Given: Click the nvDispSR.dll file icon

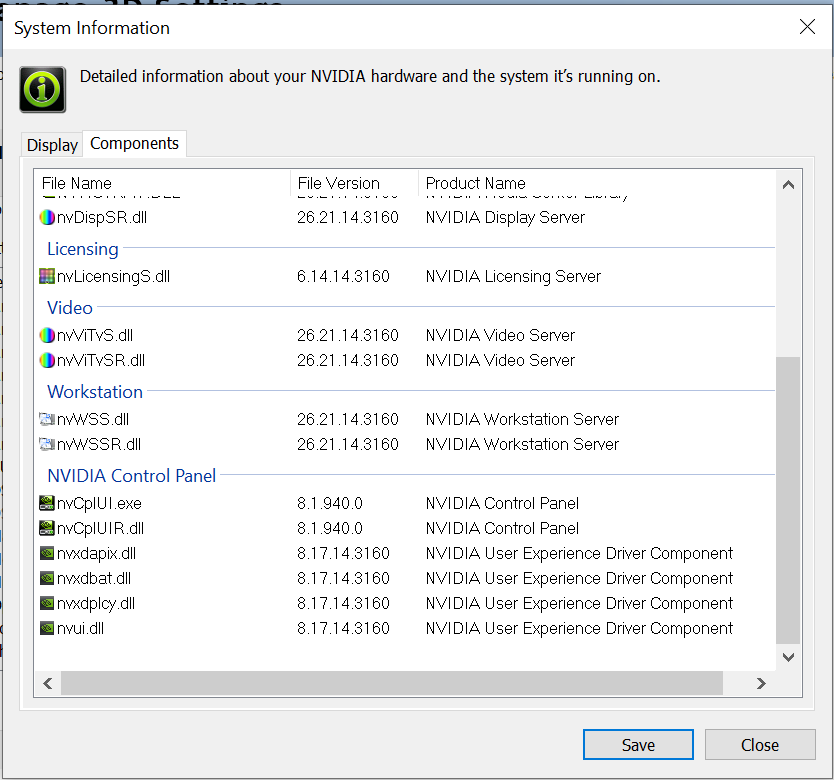Looking at the screenshot, I should coord(47,217).
